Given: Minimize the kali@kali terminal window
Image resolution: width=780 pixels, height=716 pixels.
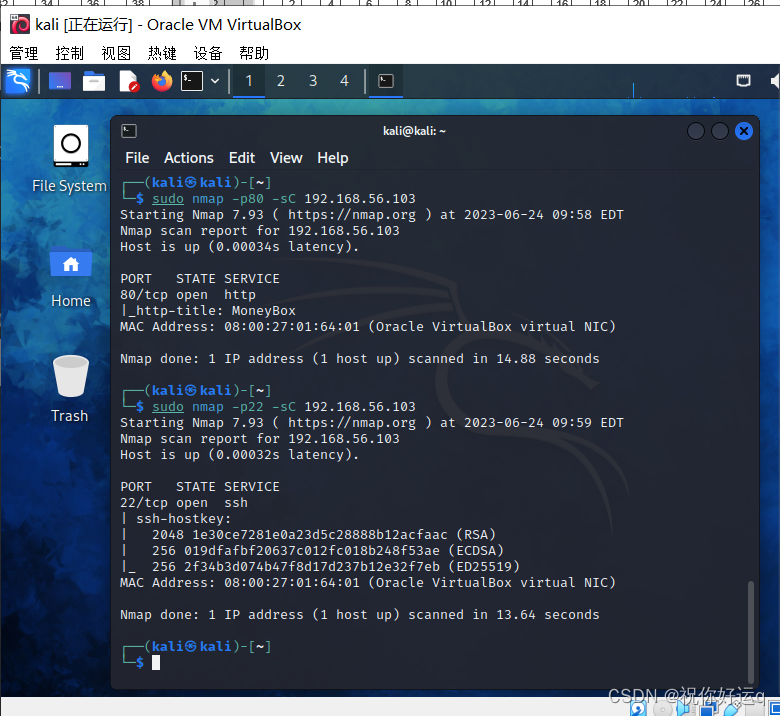Looking at the screenshot, I should click(x=695, y=131).
